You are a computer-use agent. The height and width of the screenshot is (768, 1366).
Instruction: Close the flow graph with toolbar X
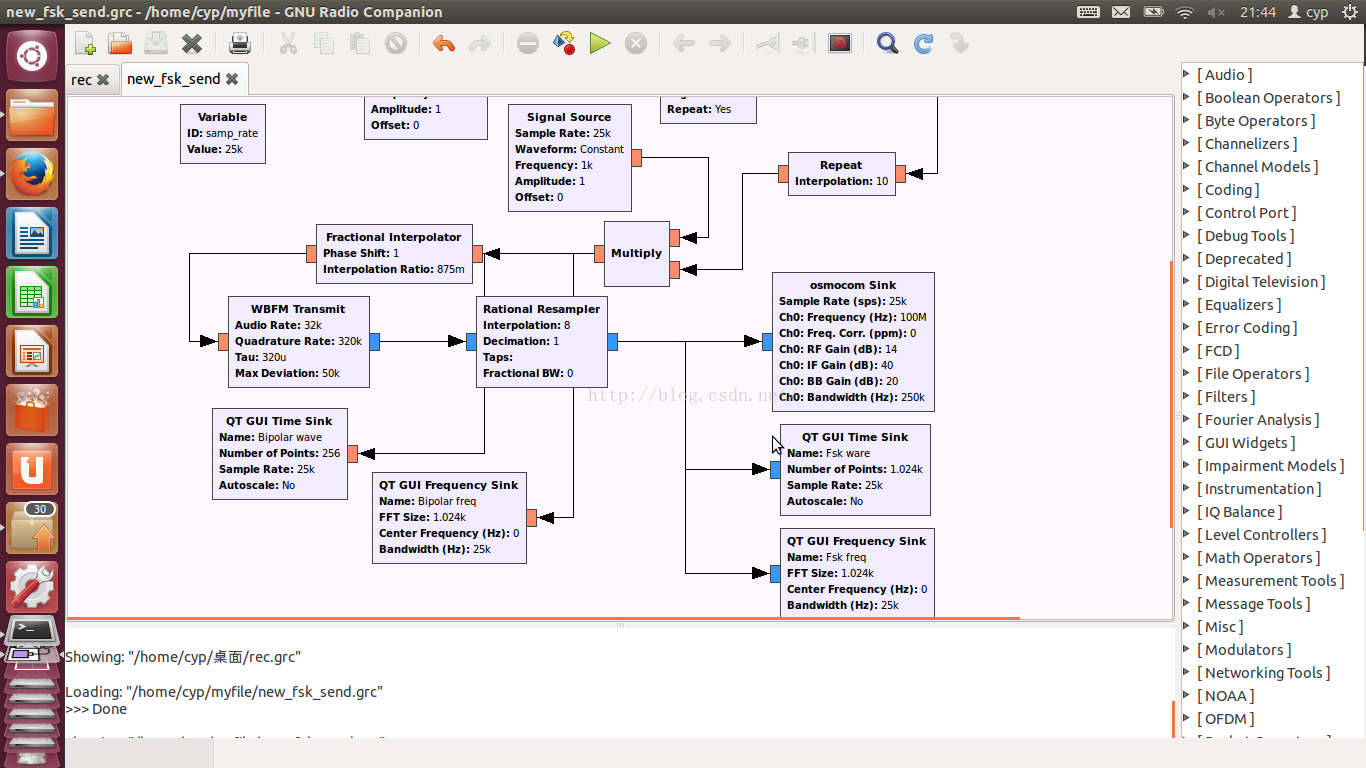click(x=192, y=43)
